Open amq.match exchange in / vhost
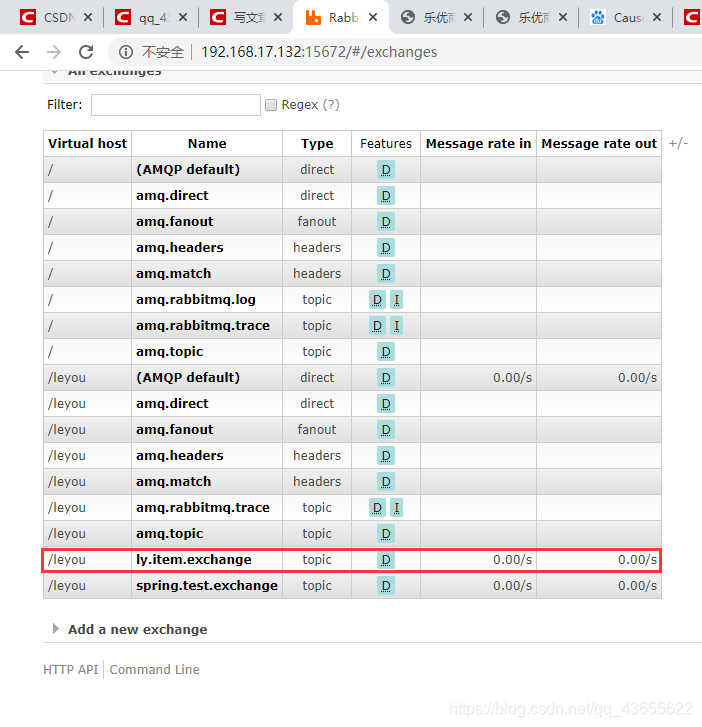702x727 pixels. click(173, 274)
